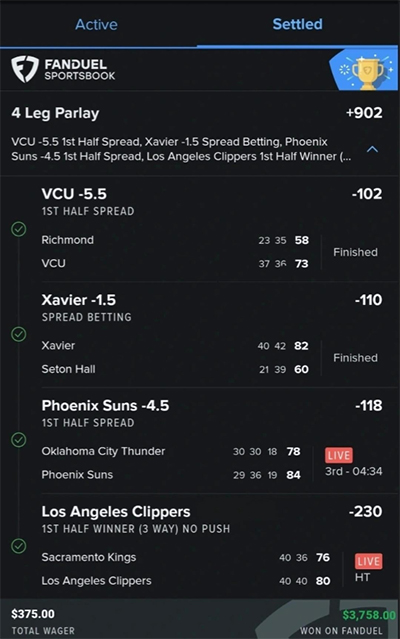
Task: Click the Los Angeles Clippers leg title
Action: click(116, 511)
